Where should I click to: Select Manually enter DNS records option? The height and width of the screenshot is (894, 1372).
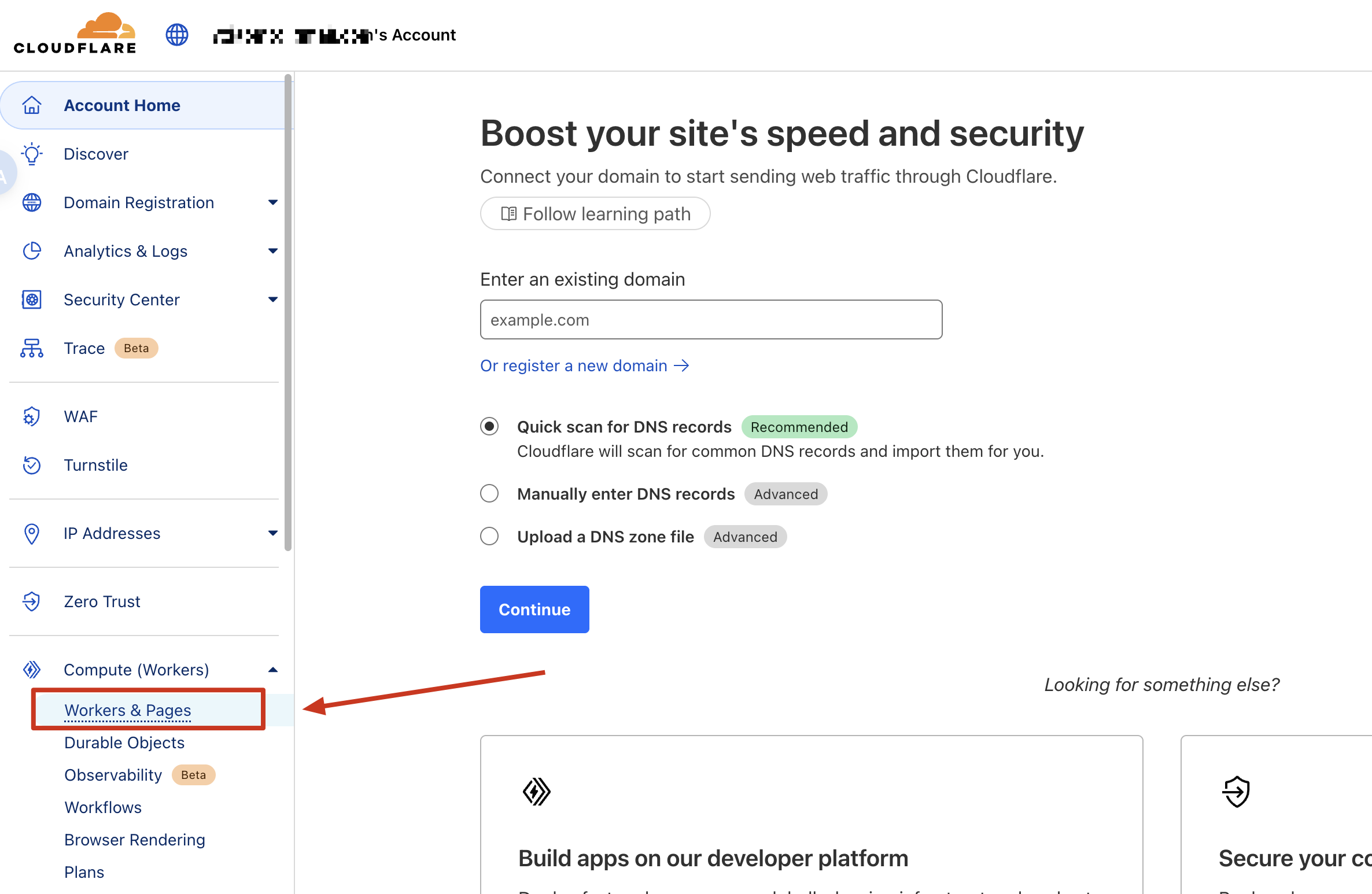(489, 494)
